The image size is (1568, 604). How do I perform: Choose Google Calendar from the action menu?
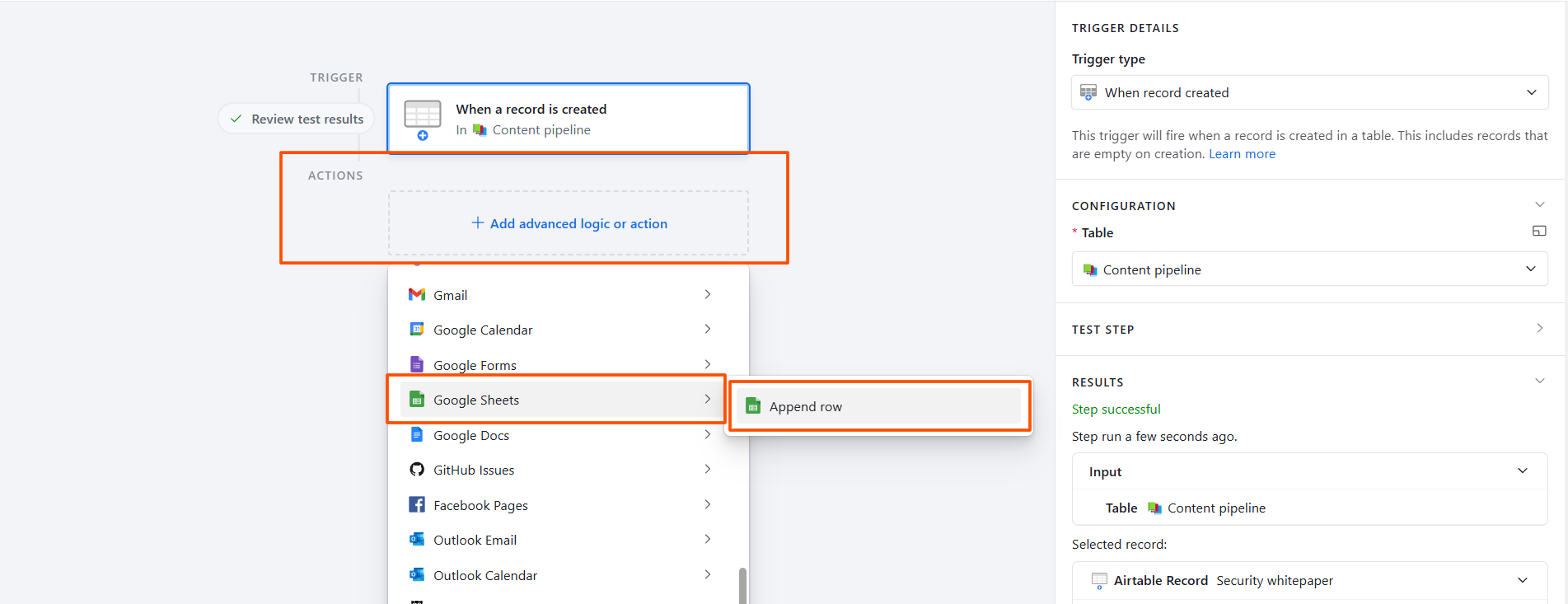559,329
